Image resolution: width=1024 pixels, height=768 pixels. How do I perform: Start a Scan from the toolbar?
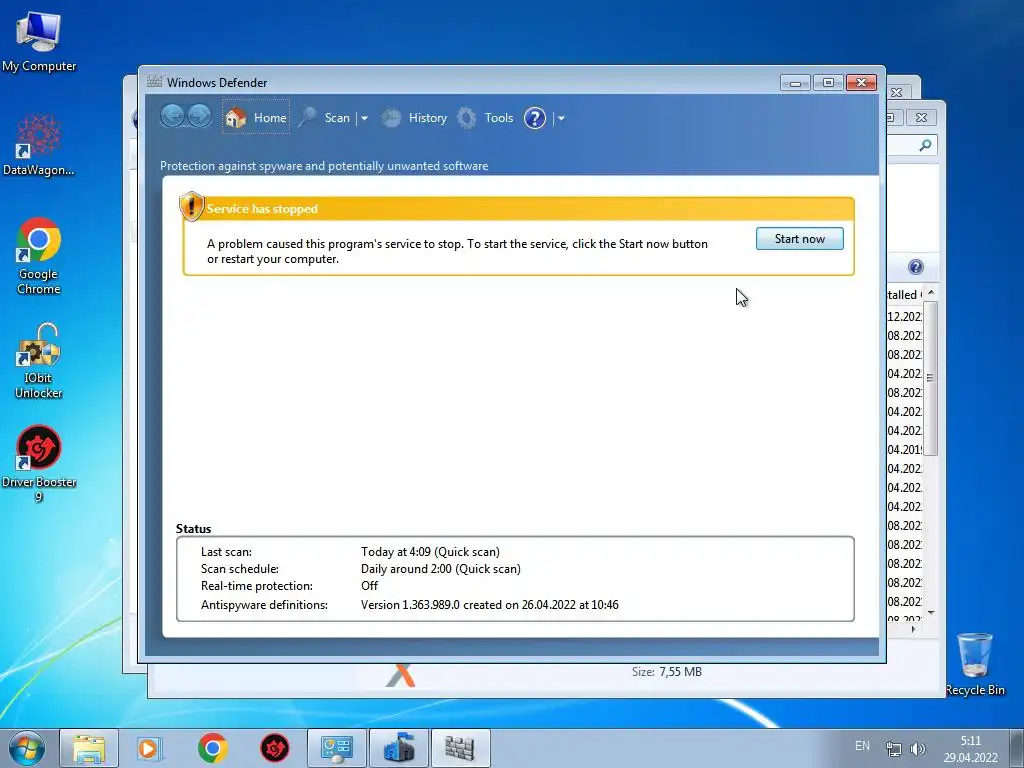(x=325, y=118)
